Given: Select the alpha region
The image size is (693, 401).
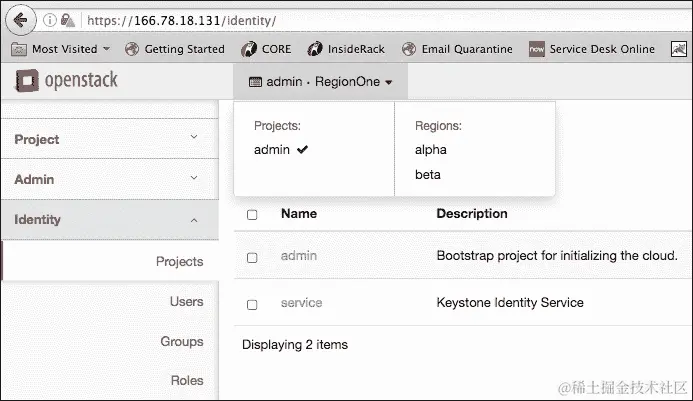Looking at the screenshot, I should click(x=431, y=150).
